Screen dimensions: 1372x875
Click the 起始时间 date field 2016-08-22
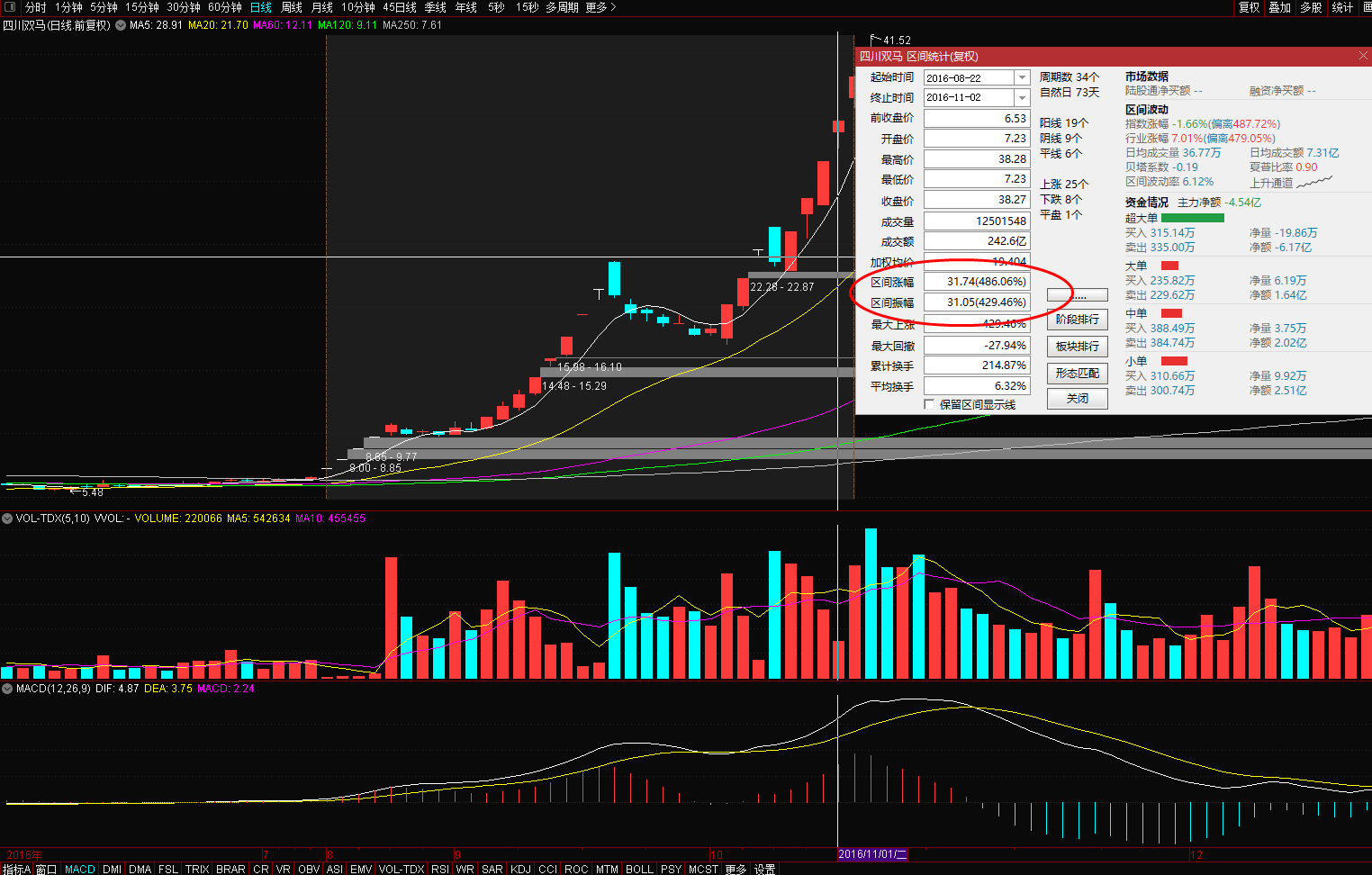[969, 77]
